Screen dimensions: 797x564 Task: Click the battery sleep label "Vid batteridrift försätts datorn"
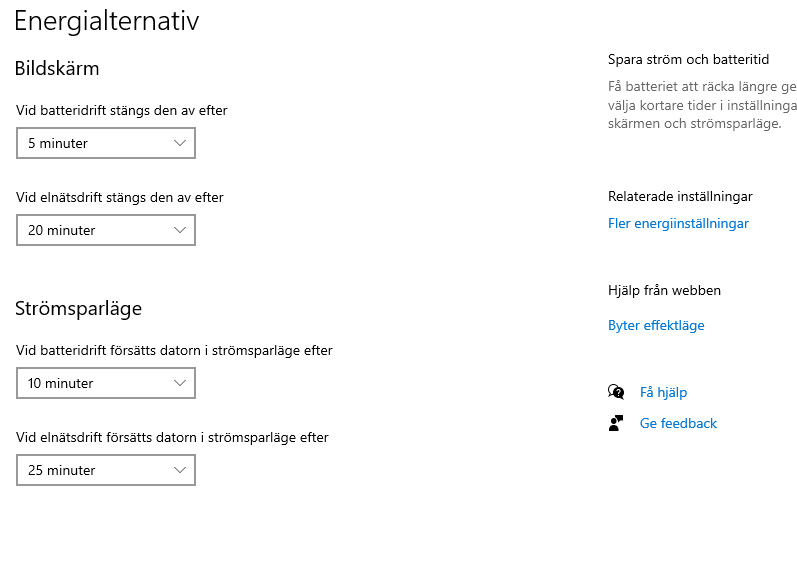[x=174, y=350]
